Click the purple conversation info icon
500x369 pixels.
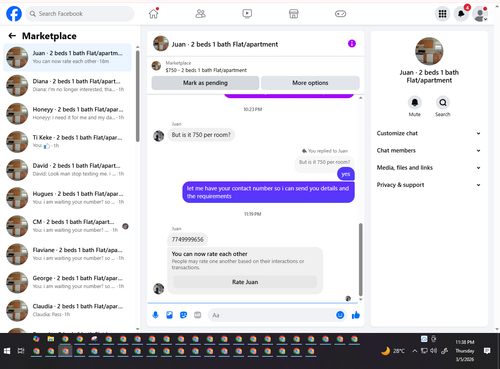352,44
